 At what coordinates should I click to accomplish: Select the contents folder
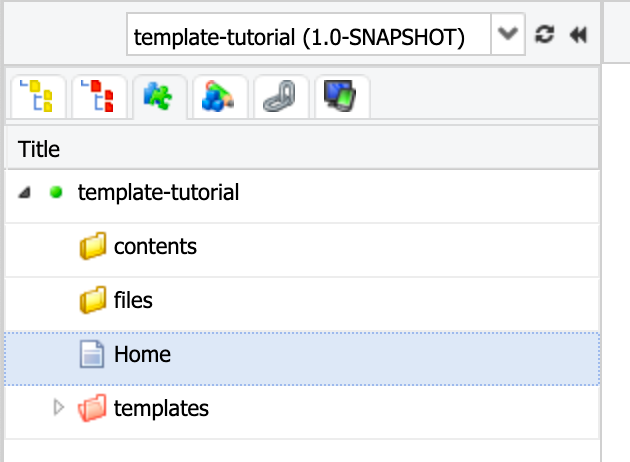(302, 246)
